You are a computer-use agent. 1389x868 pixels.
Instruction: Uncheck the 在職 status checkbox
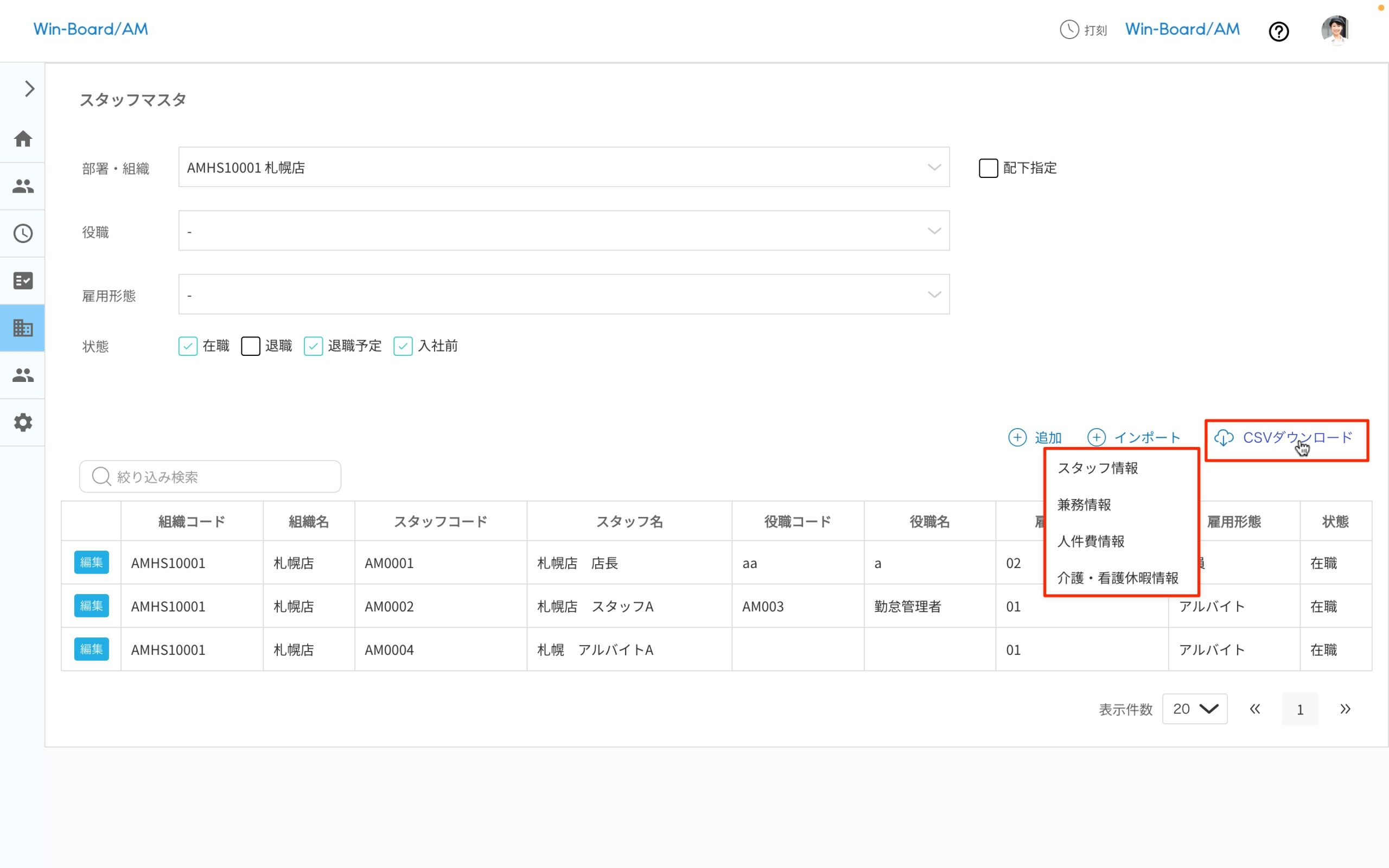coord(188,346)
